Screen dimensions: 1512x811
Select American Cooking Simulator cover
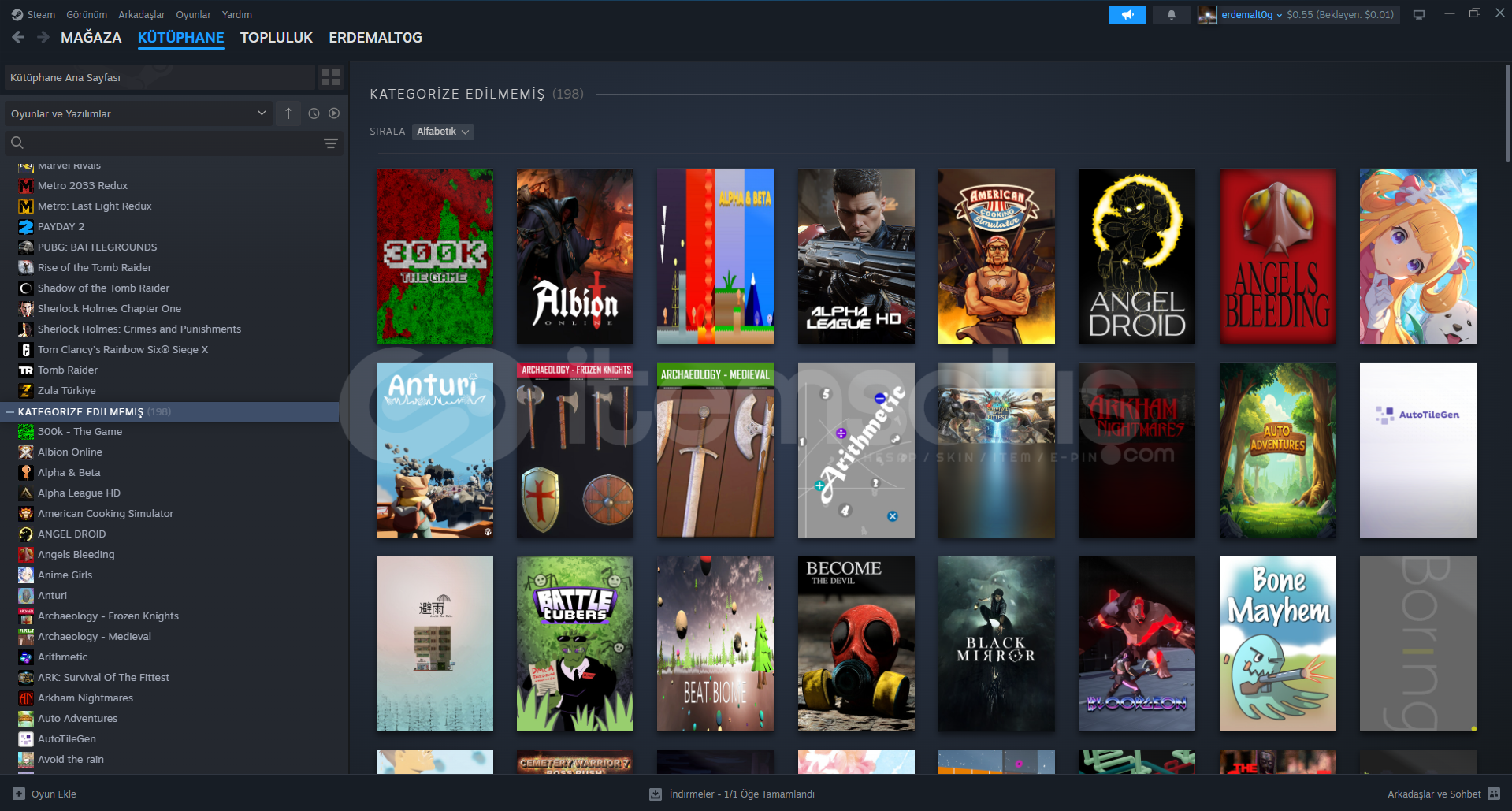click(x=997, y=256)
